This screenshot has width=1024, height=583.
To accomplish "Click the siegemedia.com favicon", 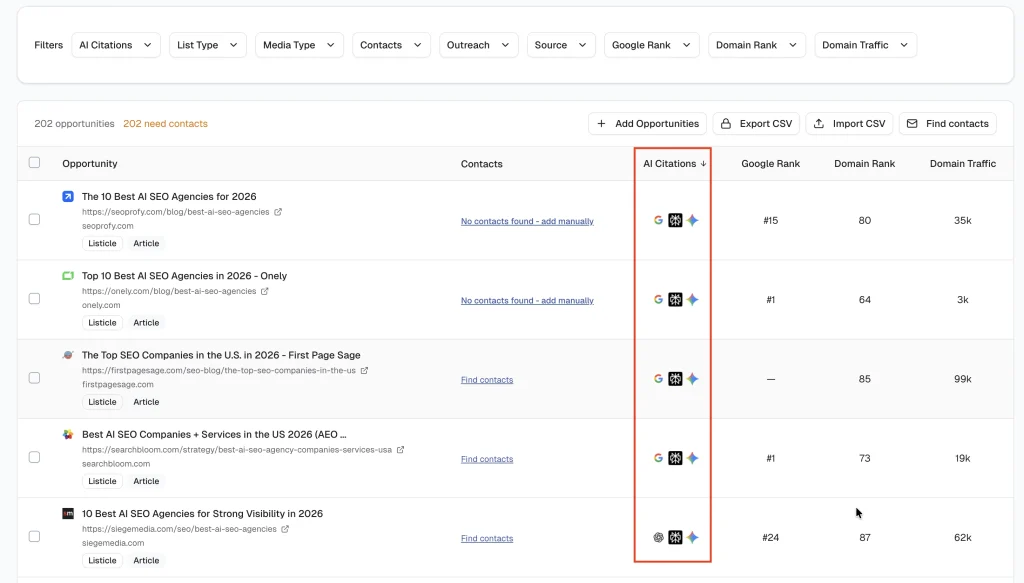I will [x=68, y=514].
